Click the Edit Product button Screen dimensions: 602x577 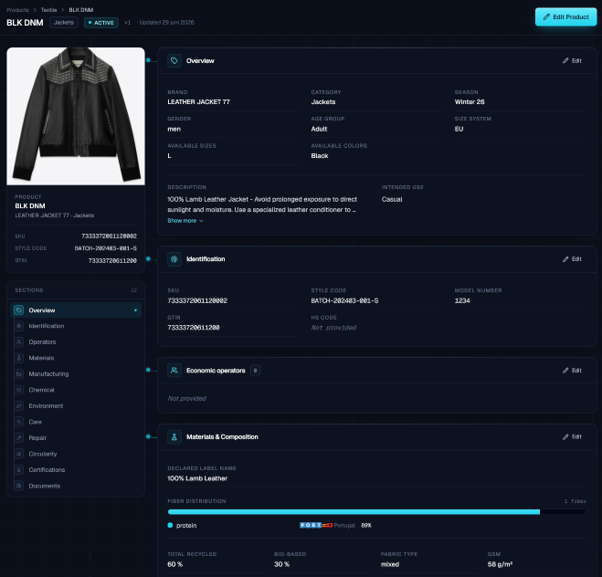(566, 17)
